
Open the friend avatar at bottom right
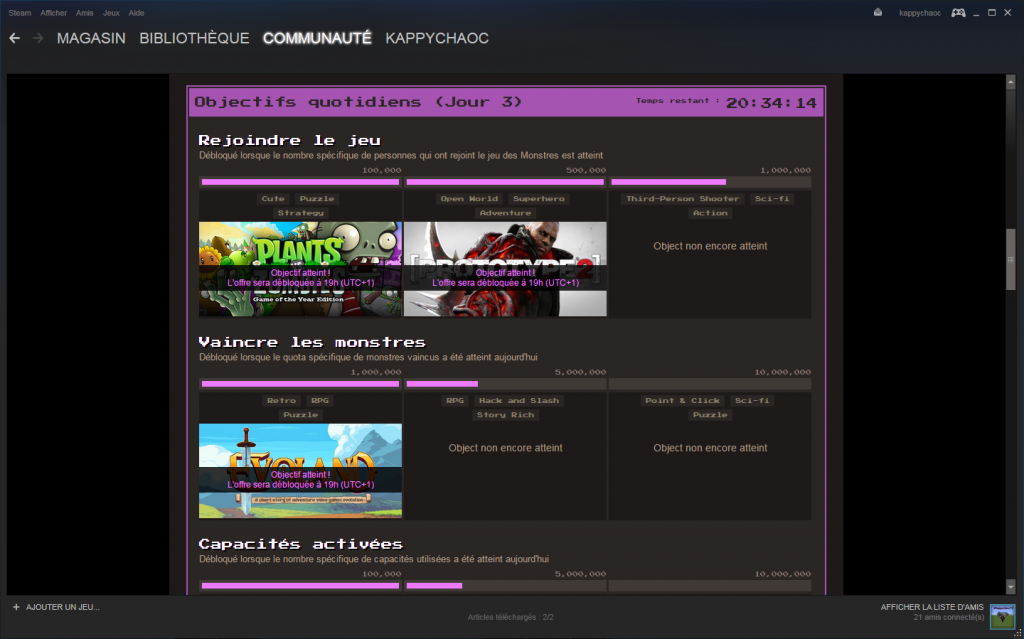click(x=1001, y=616)
